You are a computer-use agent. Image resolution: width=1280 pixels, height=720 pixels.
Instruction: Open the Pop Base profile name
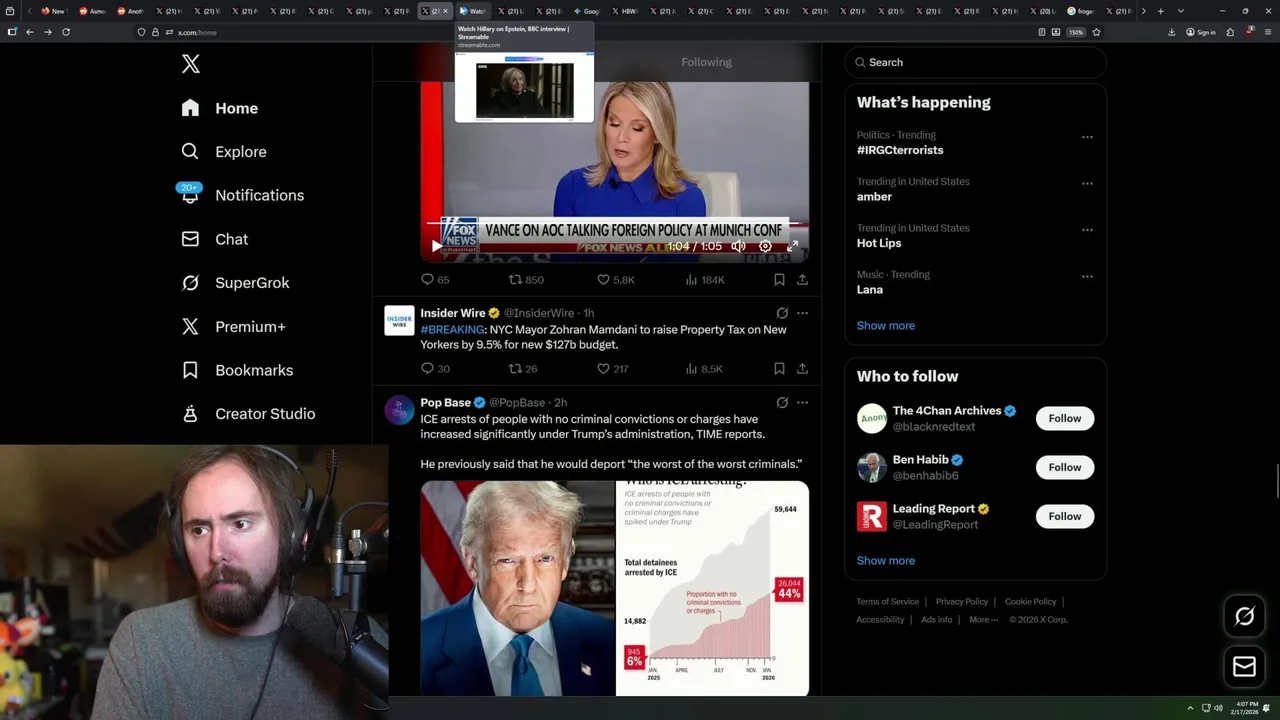[445, 403]
